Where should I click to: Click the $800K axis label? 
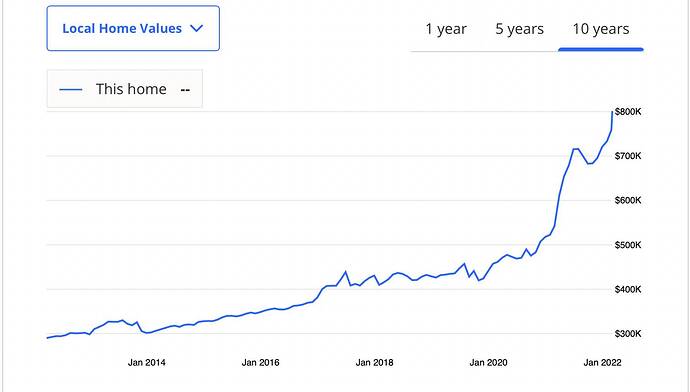pos(628,112)
